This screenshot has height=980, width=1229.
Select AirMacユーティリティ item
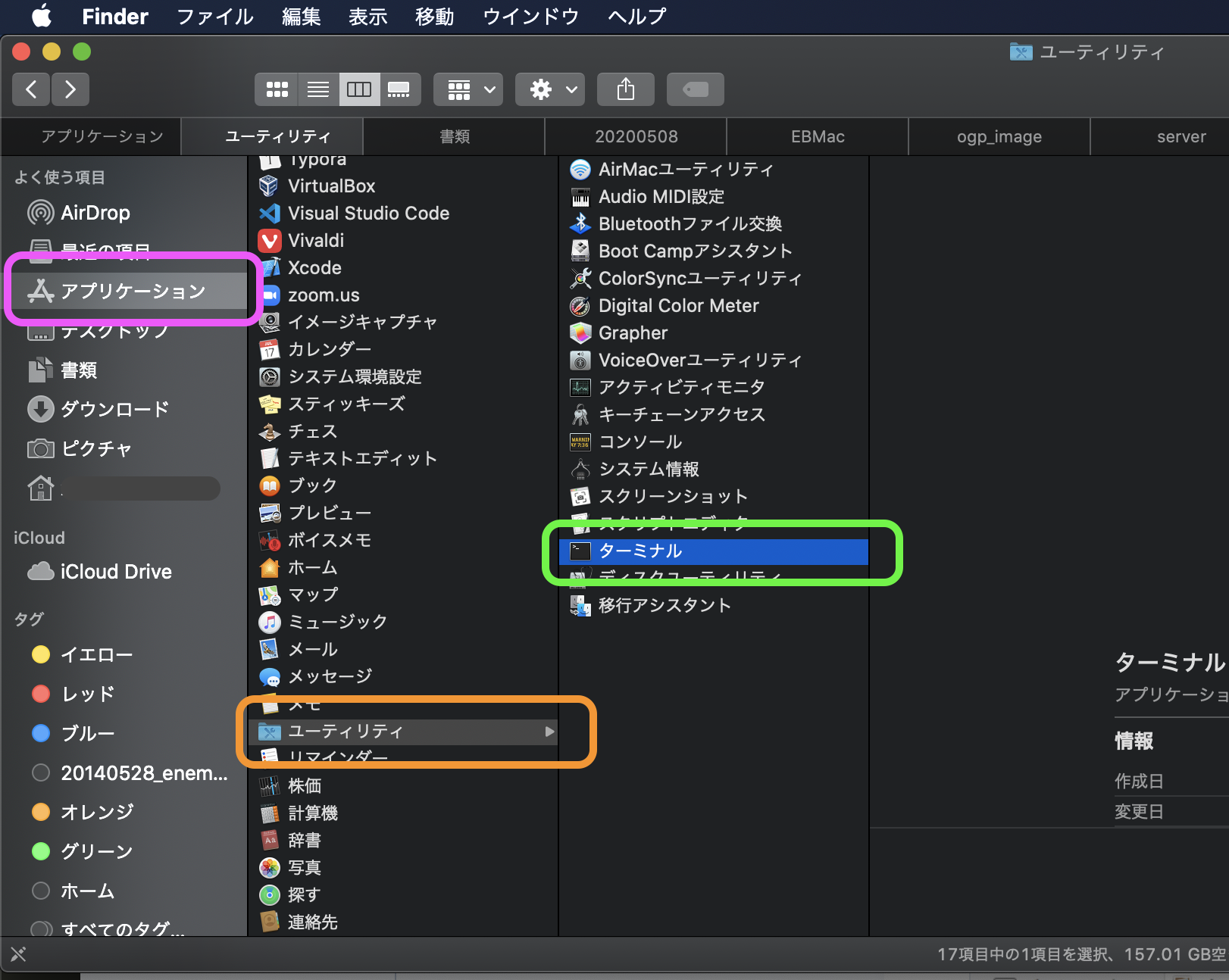click(714, 170)
